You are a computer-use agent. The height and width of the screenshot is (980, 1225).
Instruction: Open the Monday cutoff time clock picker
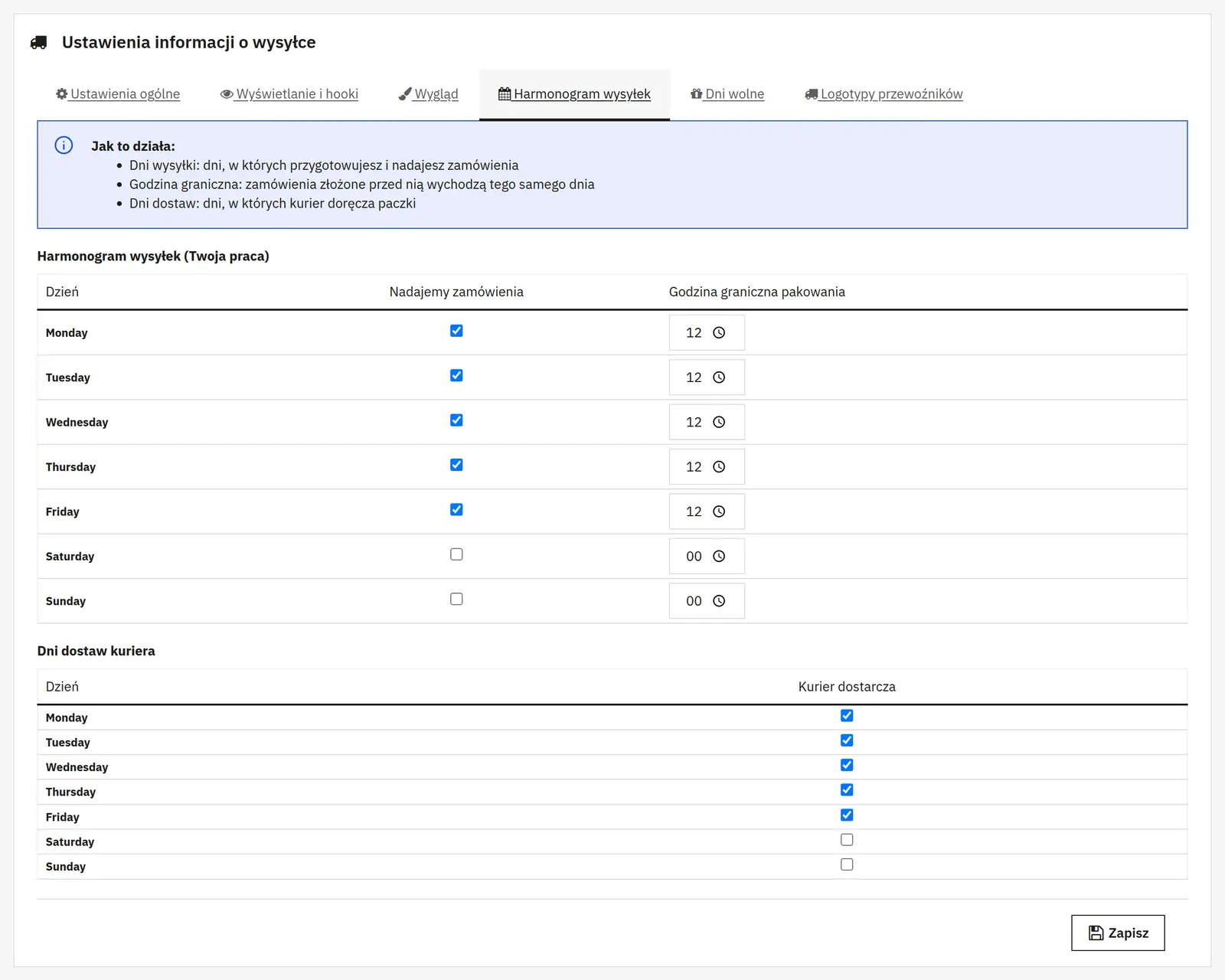719,333
